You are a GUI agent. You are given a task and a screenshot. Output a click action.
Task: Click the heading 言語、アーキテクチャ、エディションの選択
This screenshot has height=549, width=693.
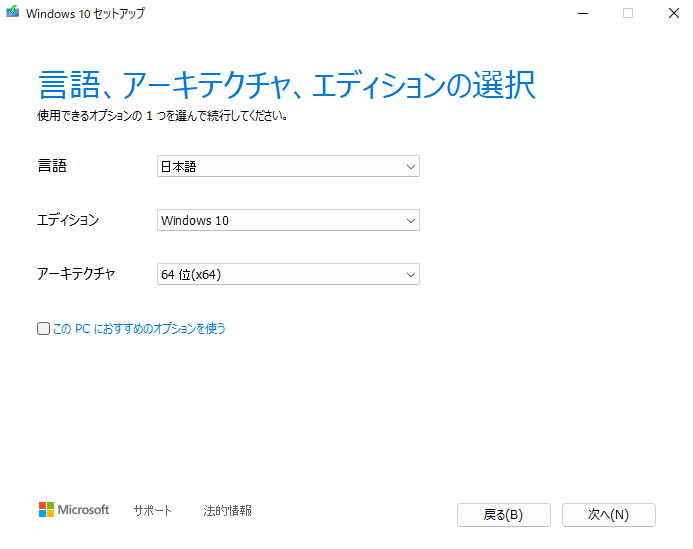click(287, 84)
